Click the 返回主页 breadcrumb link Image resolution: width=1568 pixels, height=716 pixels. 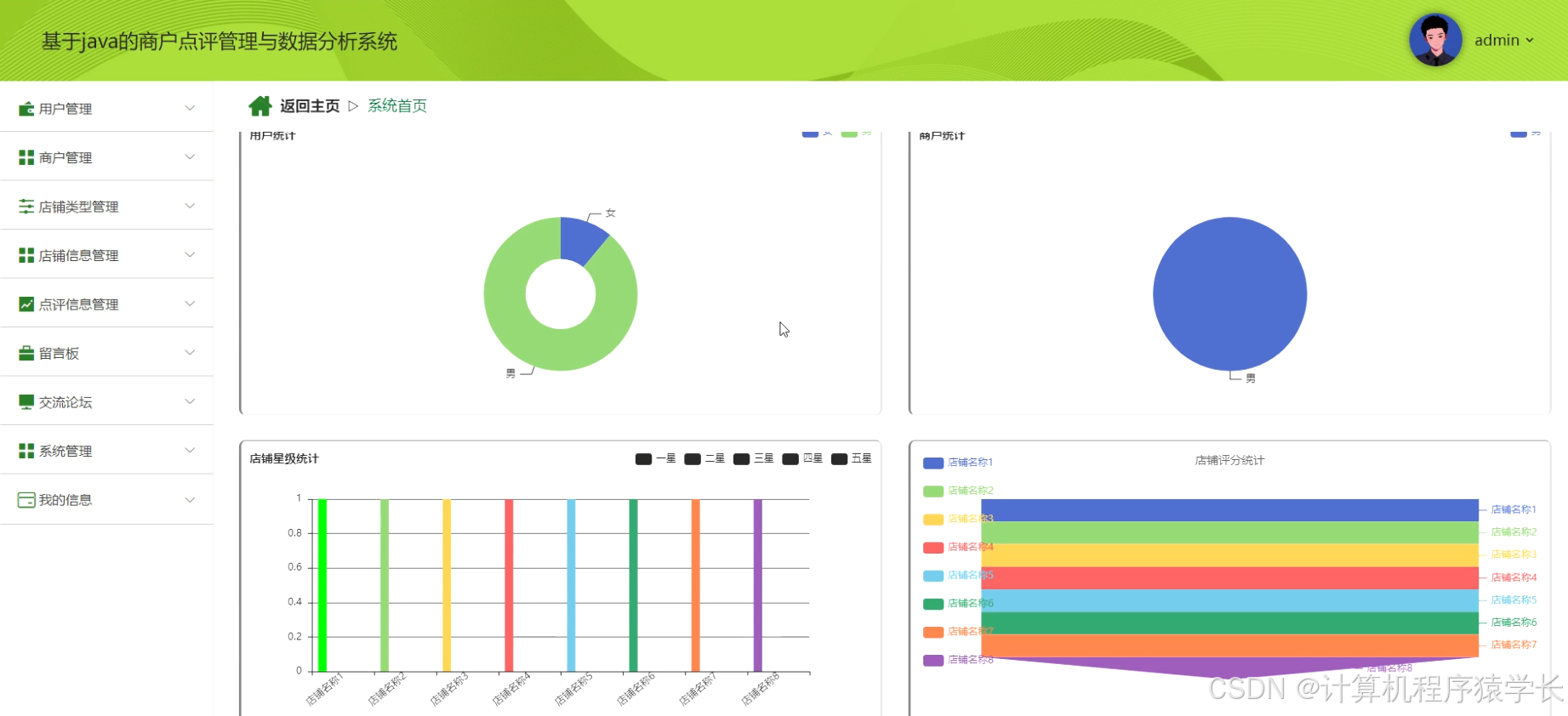(x=310, y=106)
